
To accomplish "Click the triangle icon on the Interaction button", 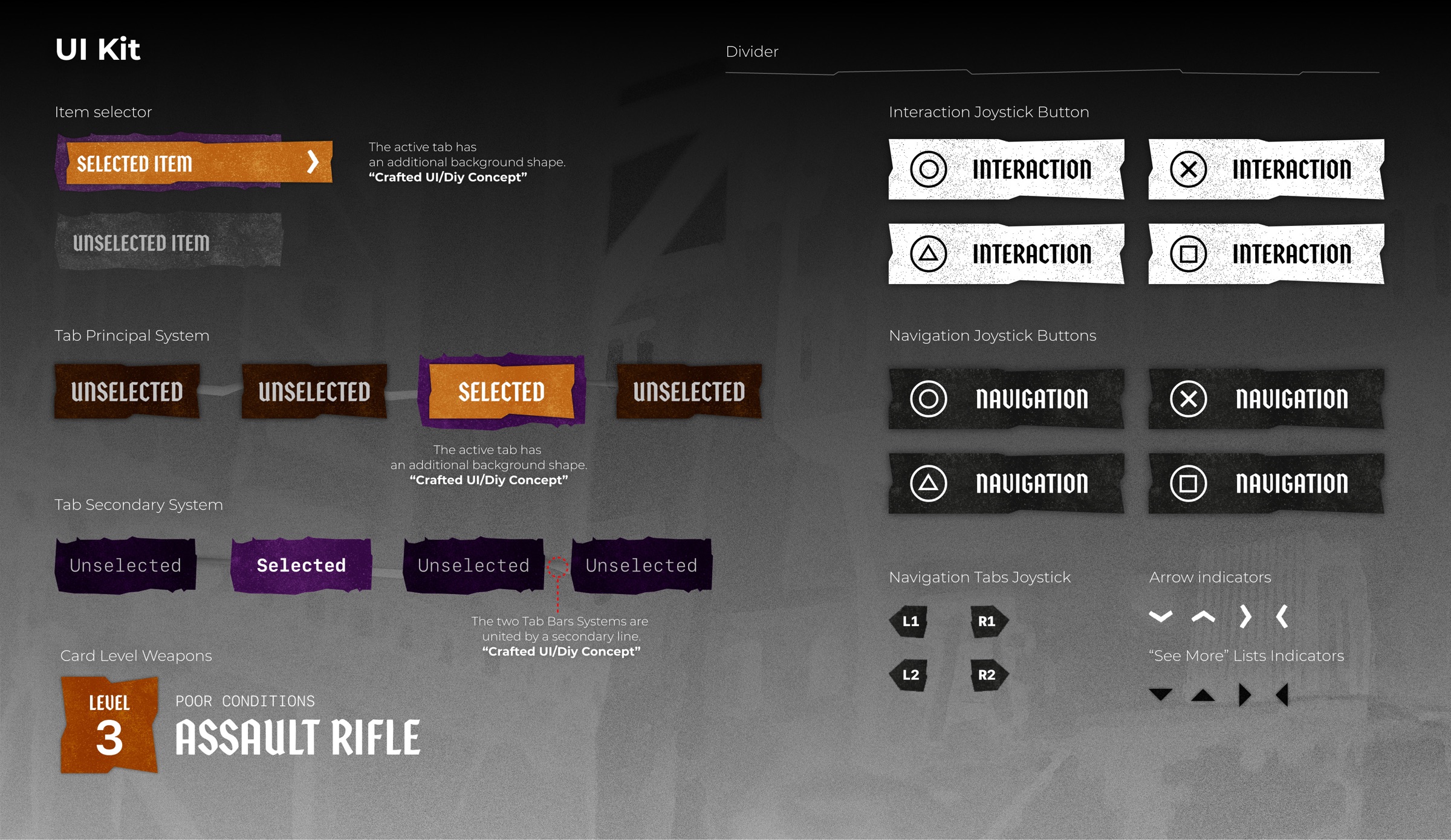I will pos(928,254).
